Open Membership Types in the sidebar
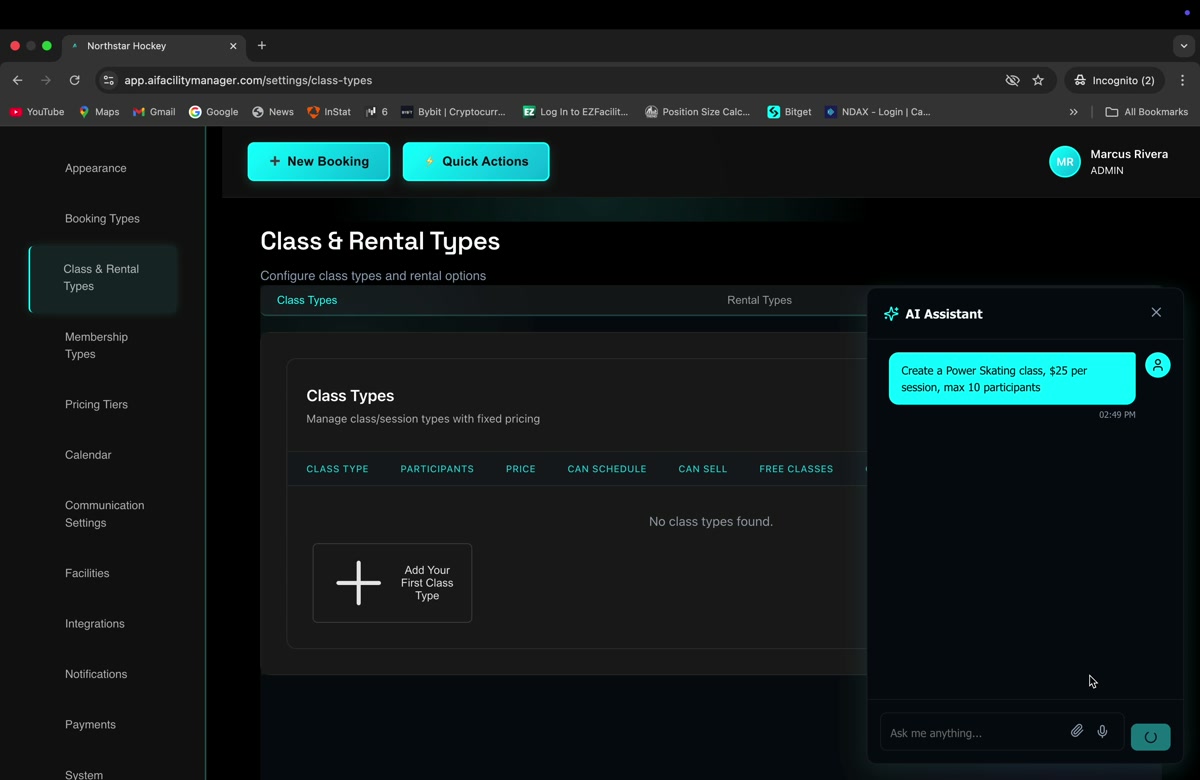Viewport: 1200px width, 780px height. (x=96, y=345)
